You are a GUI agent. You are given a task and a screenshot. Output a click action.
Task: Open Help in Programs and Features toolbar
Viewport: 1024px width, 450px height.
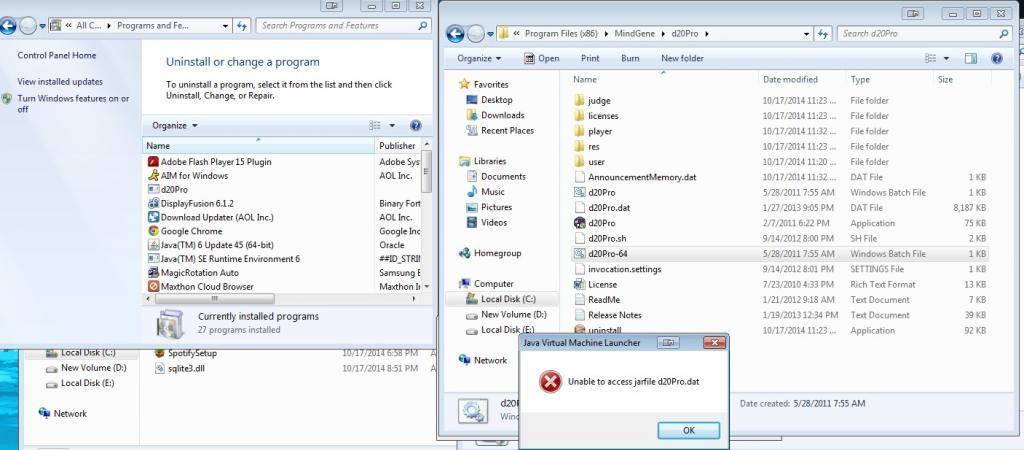415,125
